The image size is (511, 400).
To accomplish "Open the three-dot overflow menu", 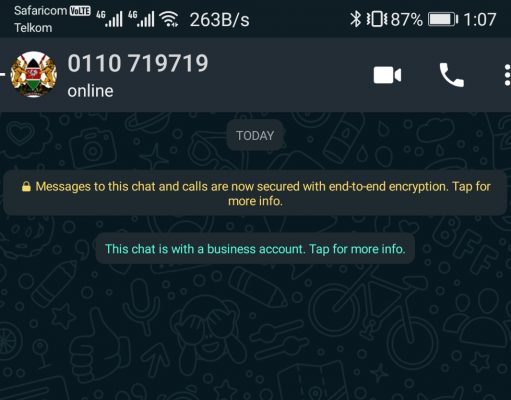I will click(507, 75).
